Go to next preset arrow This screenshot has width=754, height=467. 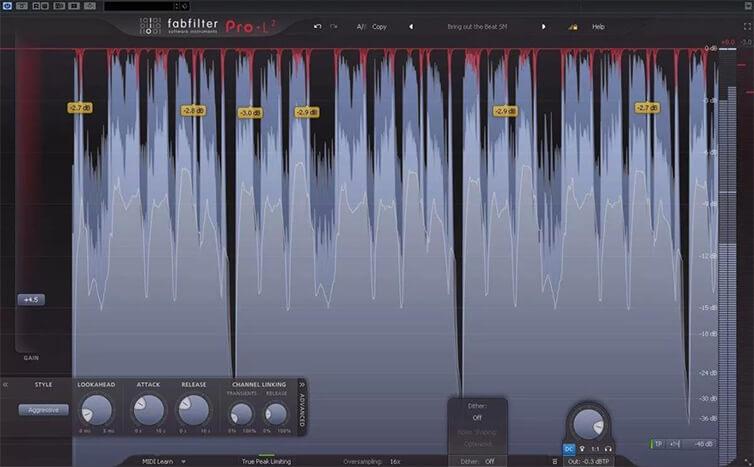click(543, 27)
